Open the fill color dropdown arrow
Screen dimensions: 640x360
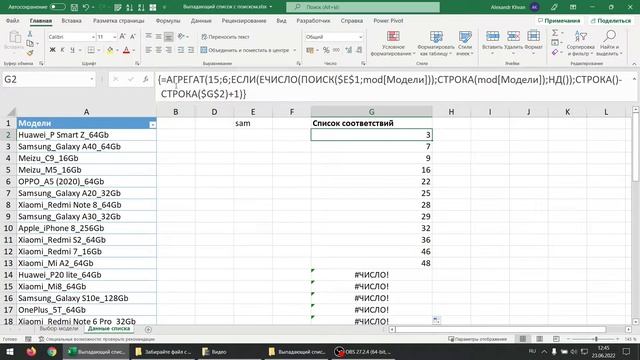117,50
